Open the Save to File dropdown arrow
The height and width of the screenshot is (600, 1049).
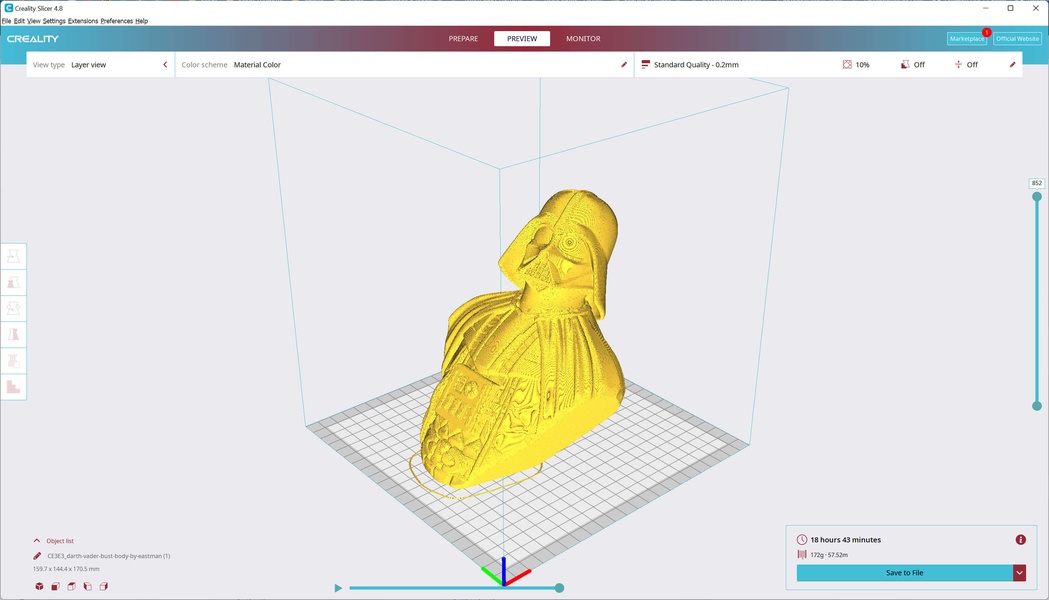(1019, 572)
